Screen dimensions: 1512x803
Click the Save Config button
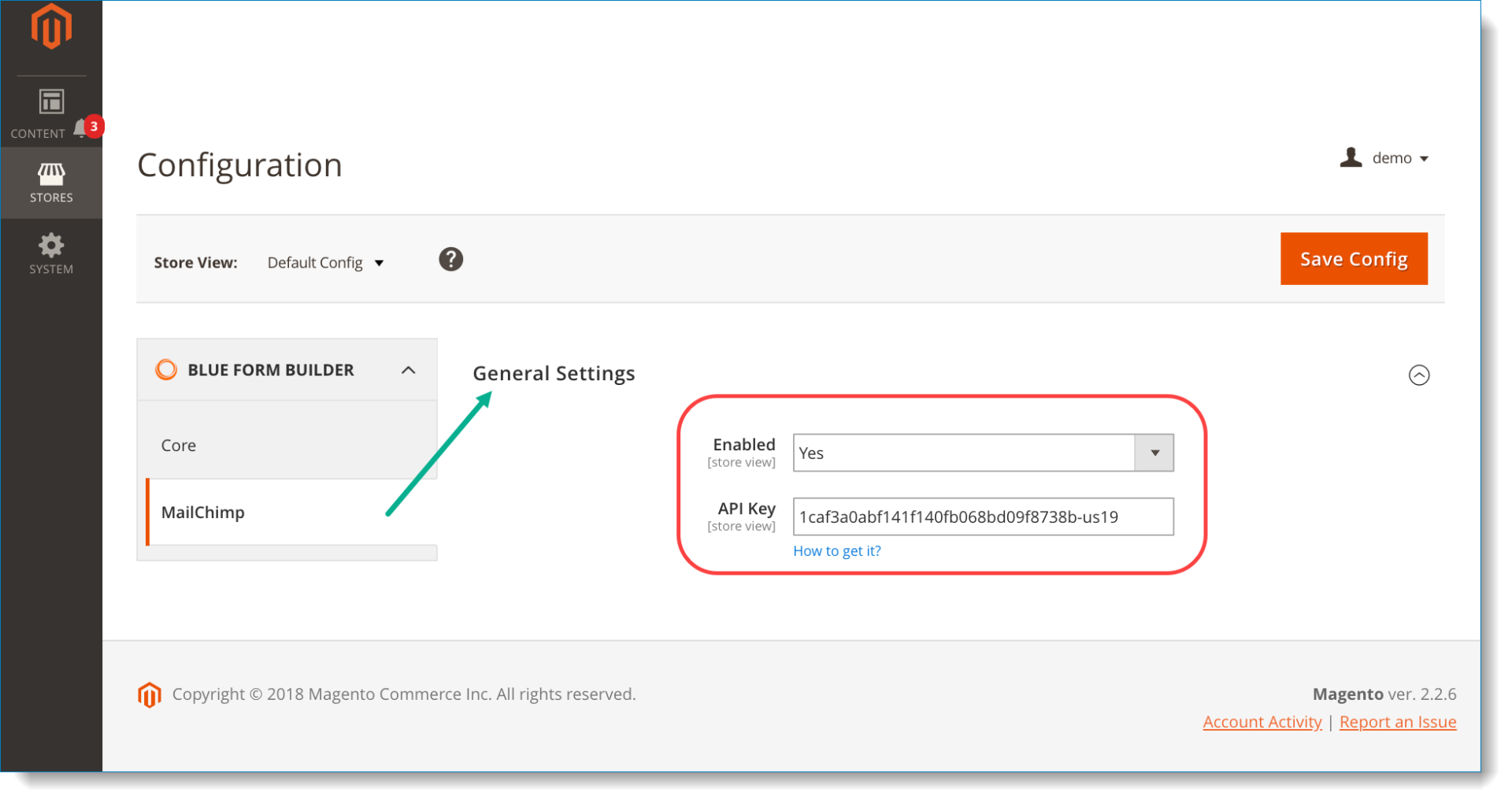point(1353,259)
